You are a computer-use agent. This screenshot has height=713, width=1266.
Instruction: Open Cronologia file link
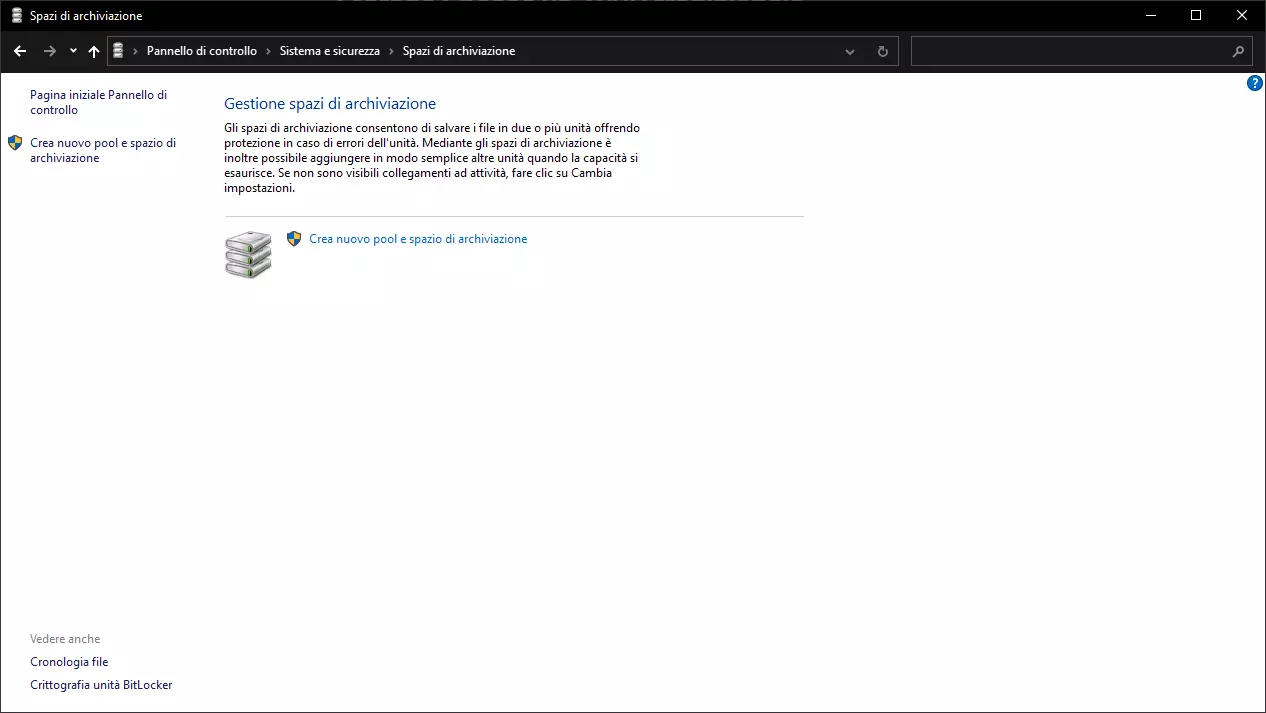click(69, 662)
